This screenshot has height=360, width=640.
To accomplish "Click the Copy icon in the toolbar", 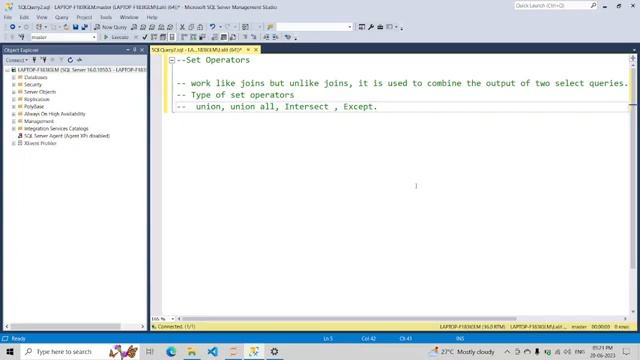I will [x=191, y=27].
